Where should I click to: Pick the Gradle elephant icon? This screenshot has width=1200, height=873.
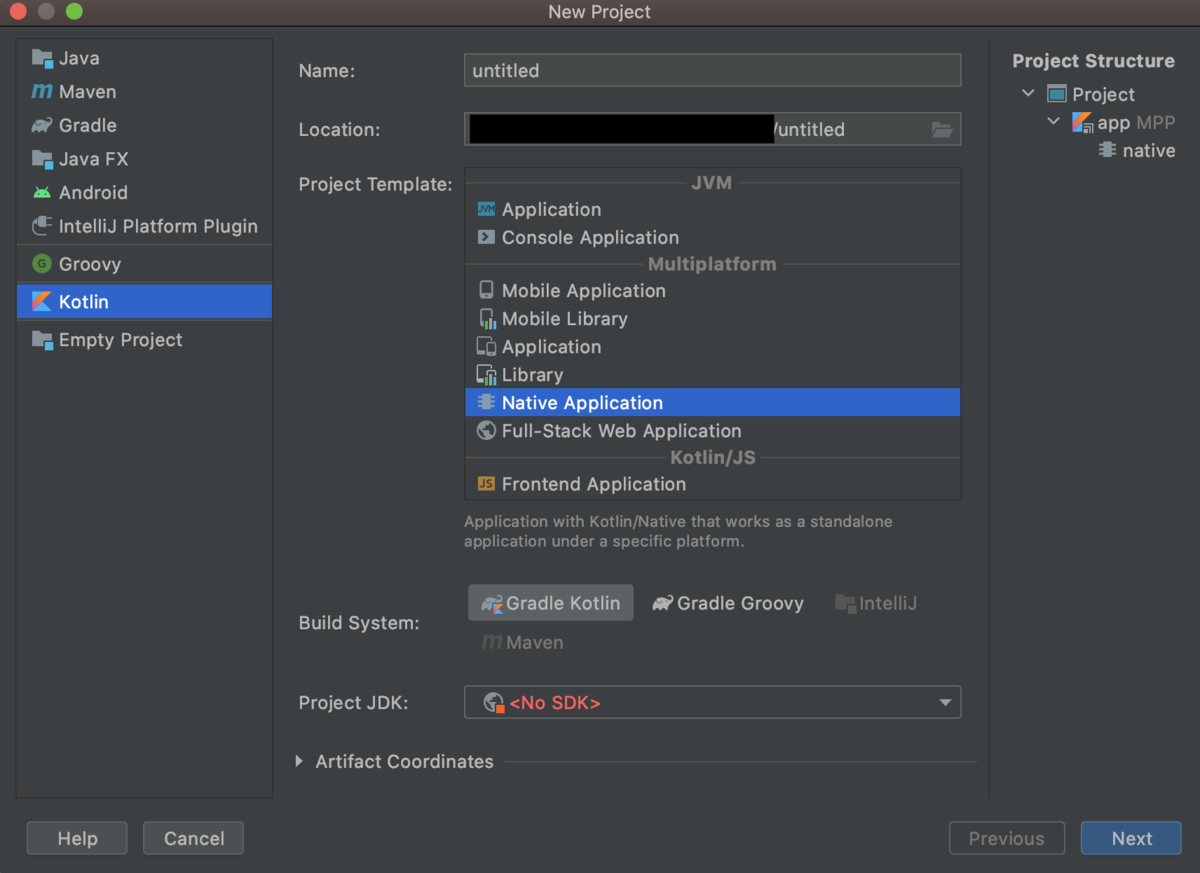tap(42, 126)
